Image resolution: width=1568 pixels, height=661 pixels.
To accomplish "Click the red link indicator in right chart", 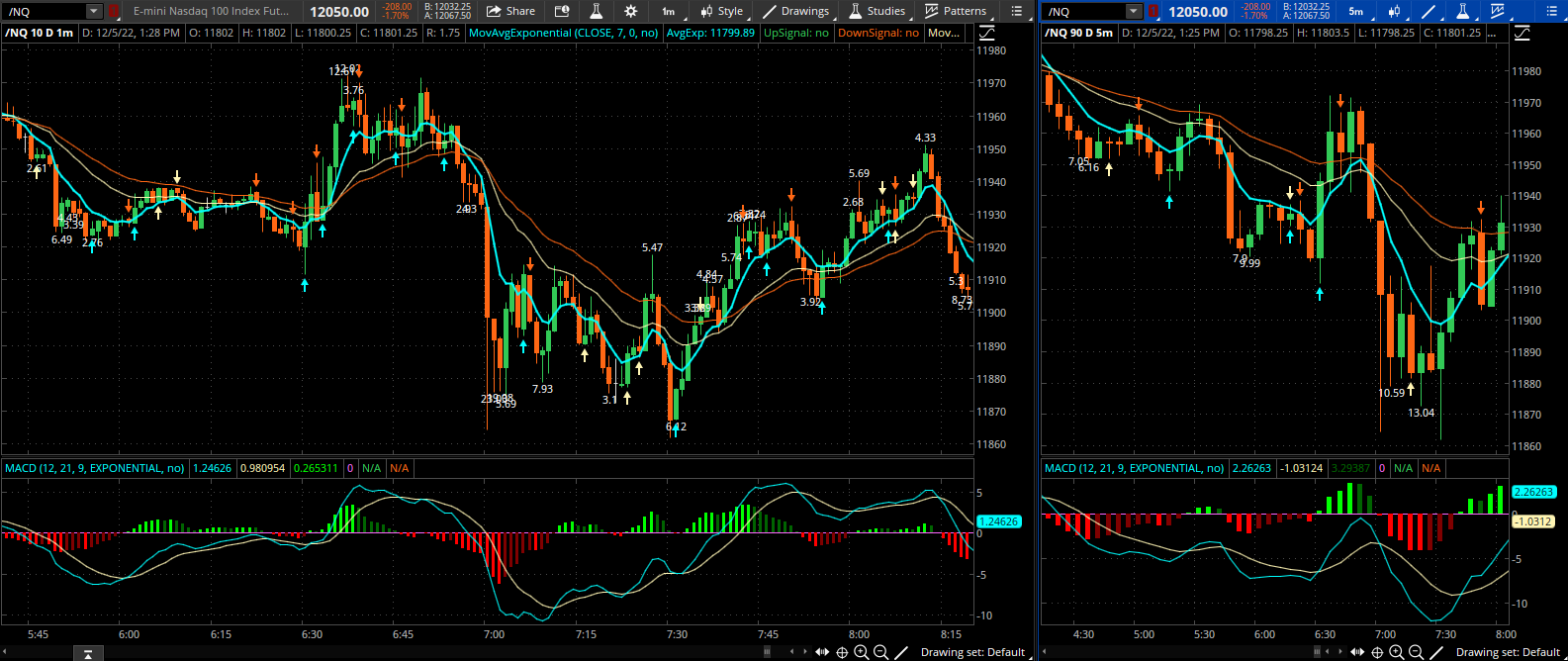I will click(1153, 11).
